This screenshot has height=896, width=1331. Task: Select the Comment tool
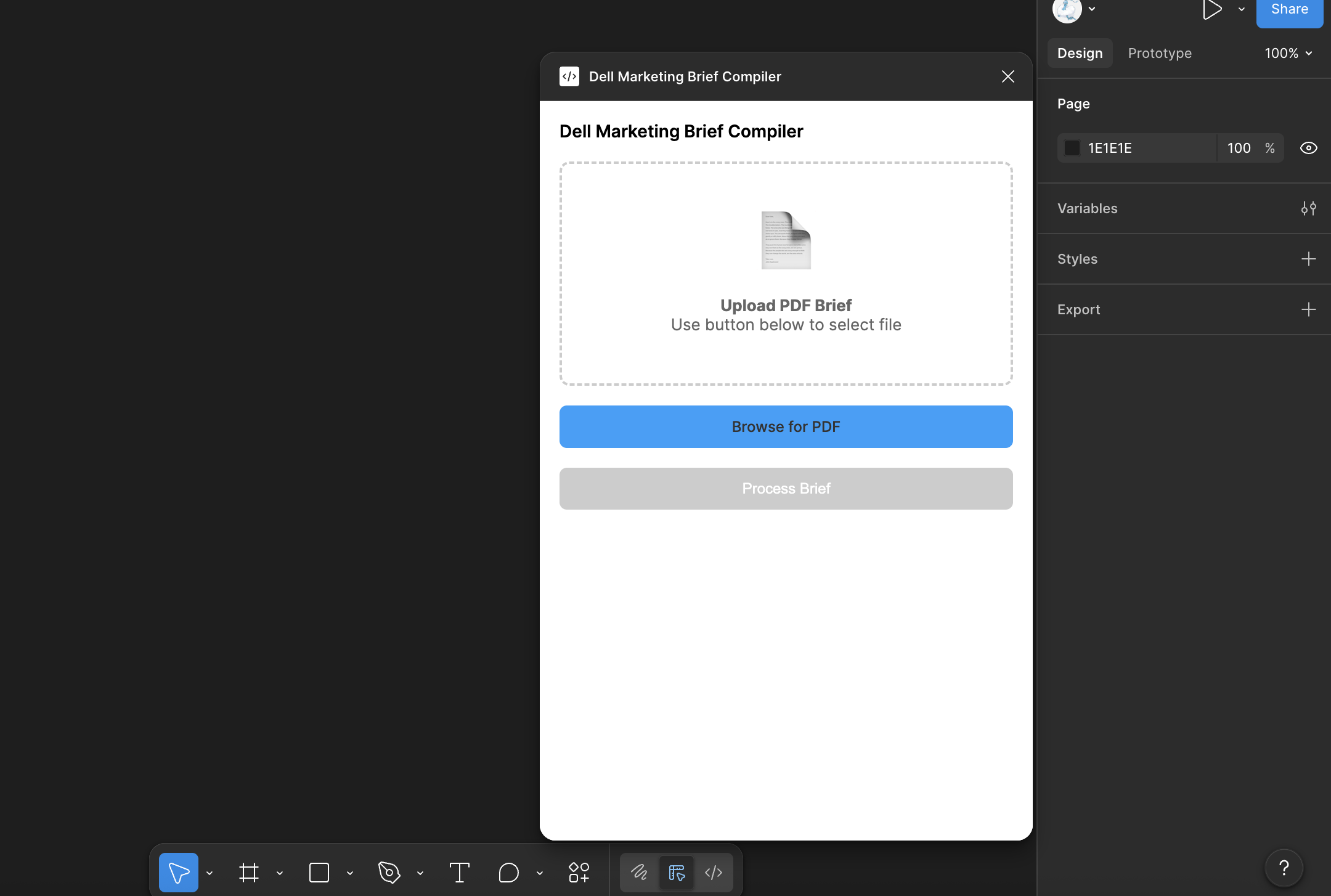[x=509, y=873]
